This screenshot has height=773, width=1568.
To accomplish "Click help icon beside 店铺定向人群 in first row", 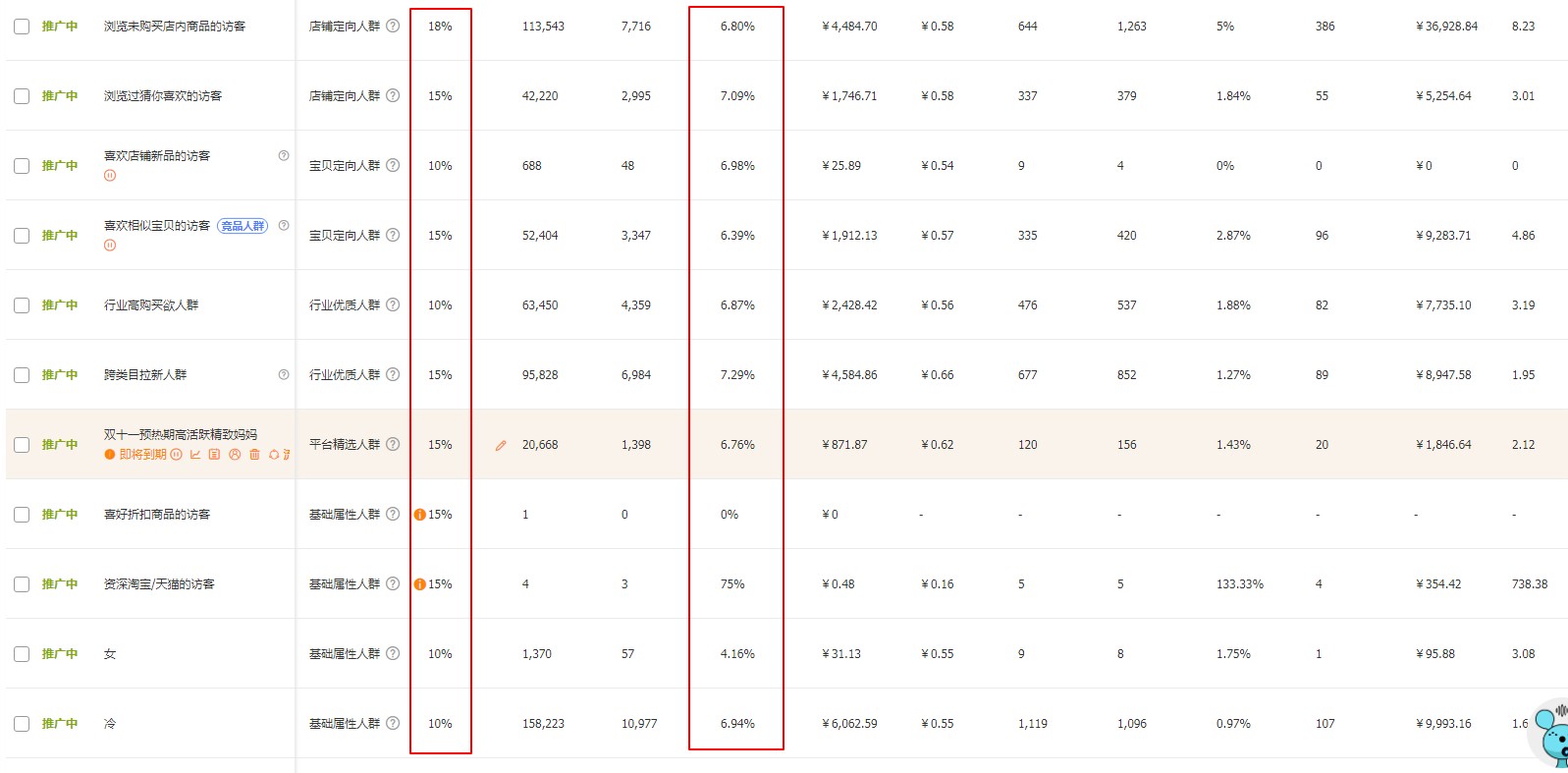I will [393, 26].
